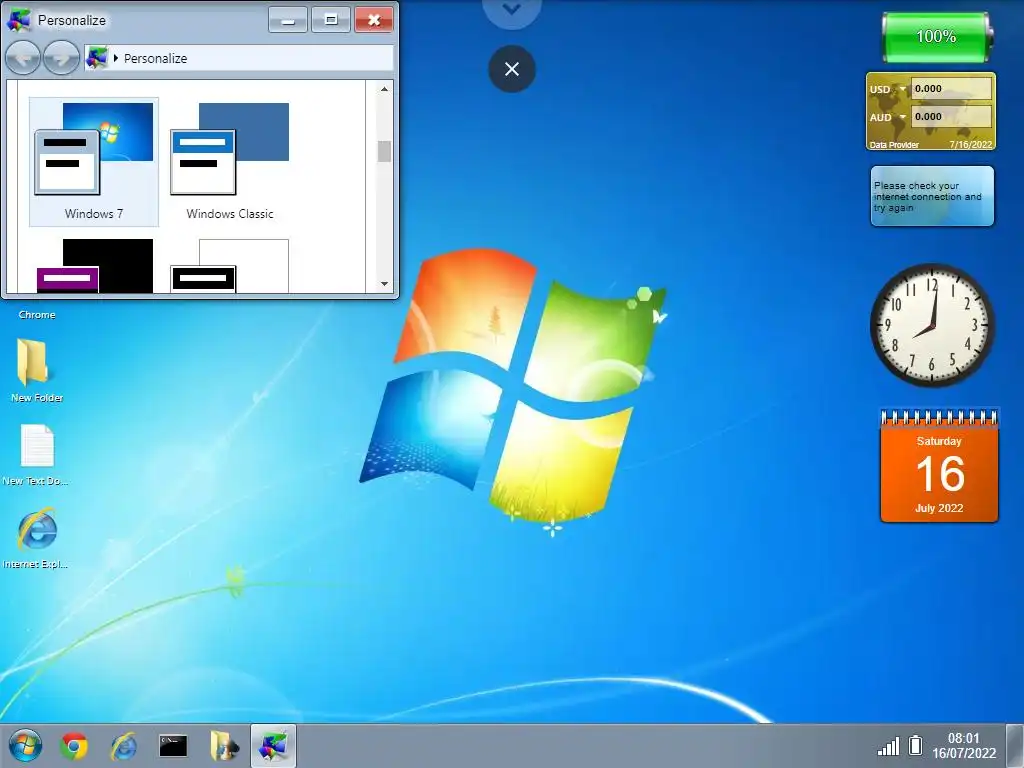
Task: Select the Internet Explorer desktop shortcut
Action: click(x=37, y=538)
